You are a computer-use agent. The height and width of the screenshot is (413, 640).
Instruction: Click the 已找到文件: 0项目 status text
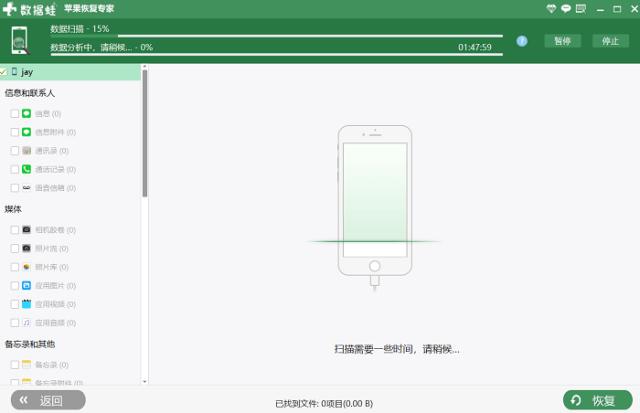click(x=324, y=404)
